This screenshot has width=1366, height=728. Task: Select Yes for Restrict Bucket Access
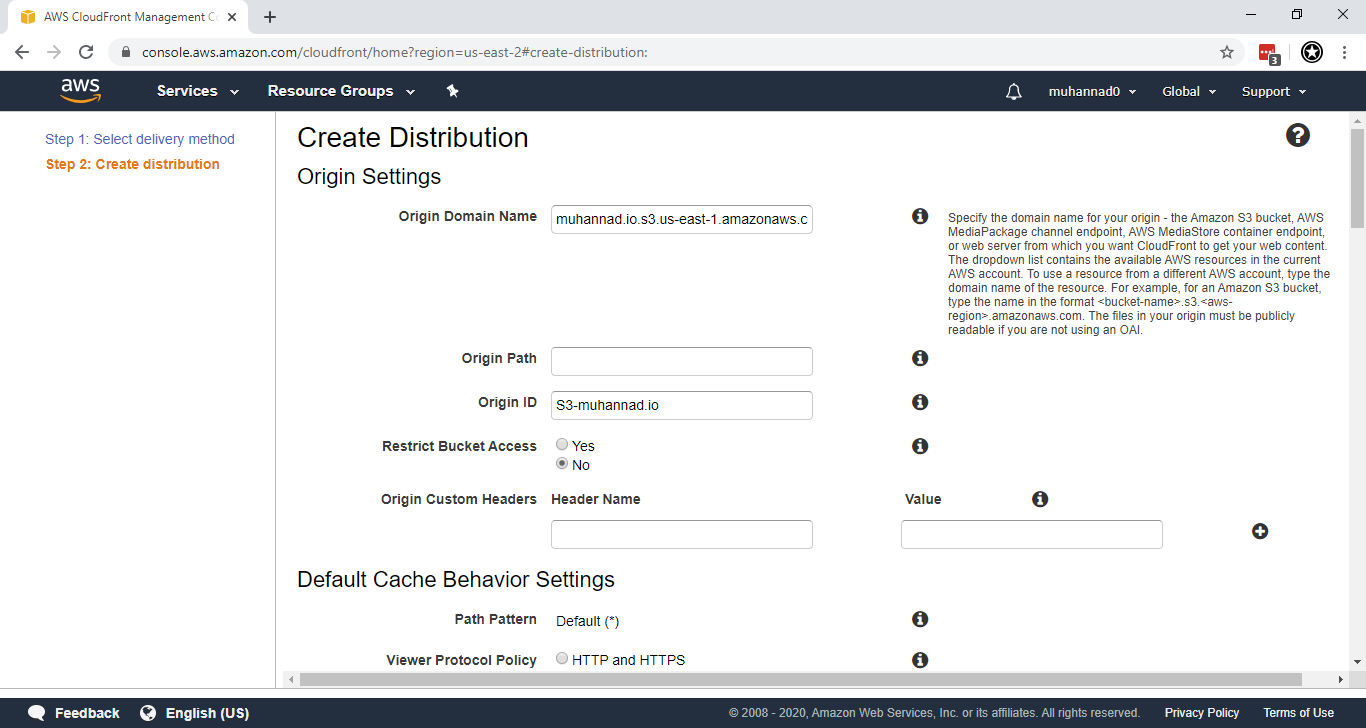click(x=561, y=444)
